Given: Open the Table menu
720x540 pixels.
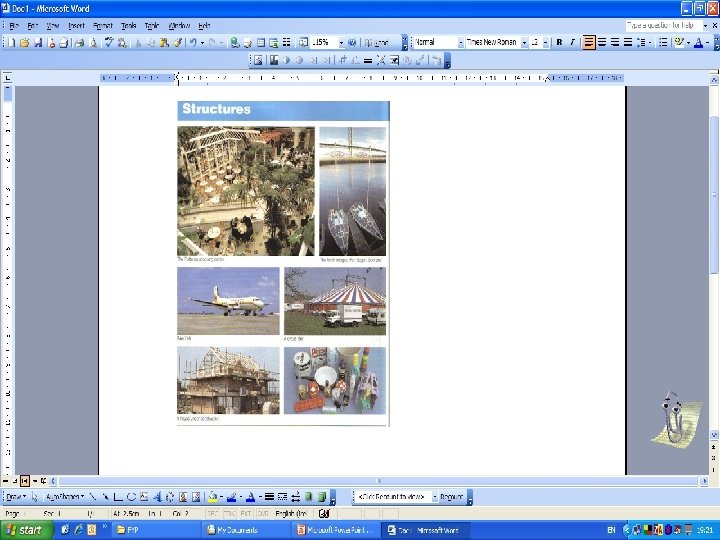Looking at the screenshot, I should coord(152,26).
